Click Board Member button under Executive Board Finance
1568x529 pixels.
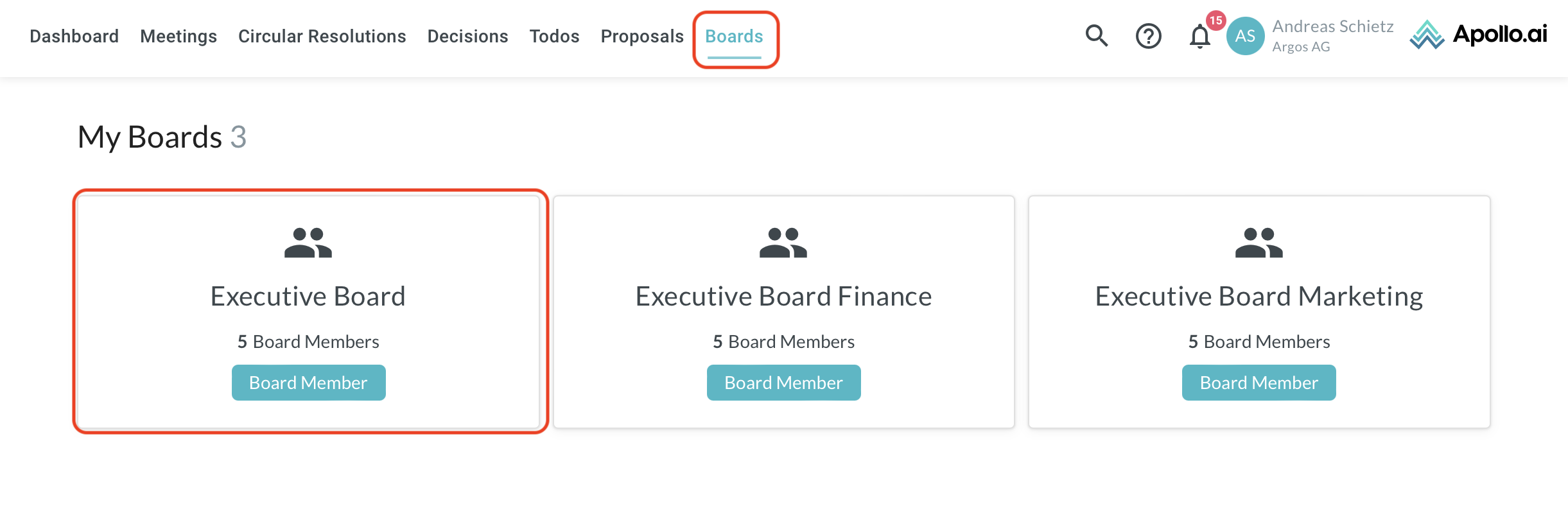point(783,383)
